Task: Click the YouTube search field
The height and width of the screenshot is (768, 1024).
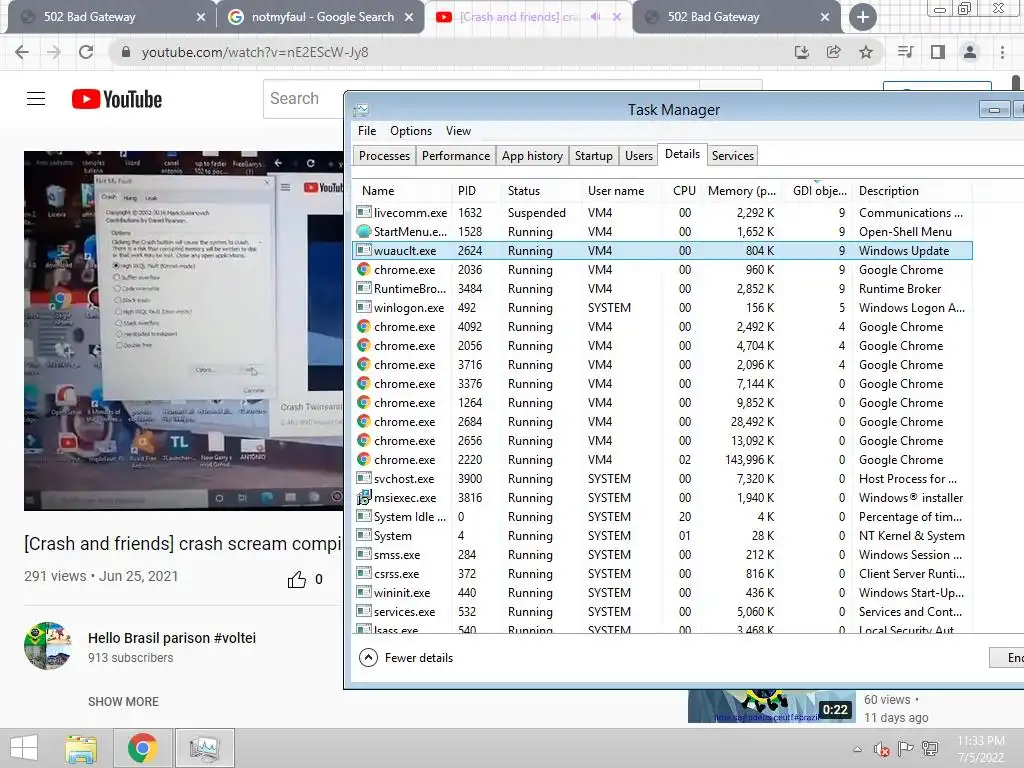Action: click(x=303, y=99)
